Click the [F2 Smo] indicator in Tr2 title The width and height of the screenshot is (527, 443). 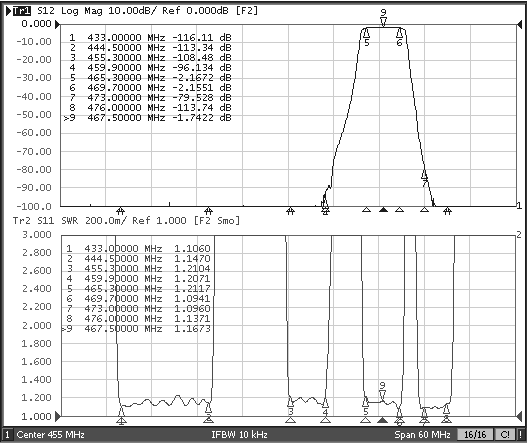217,221
